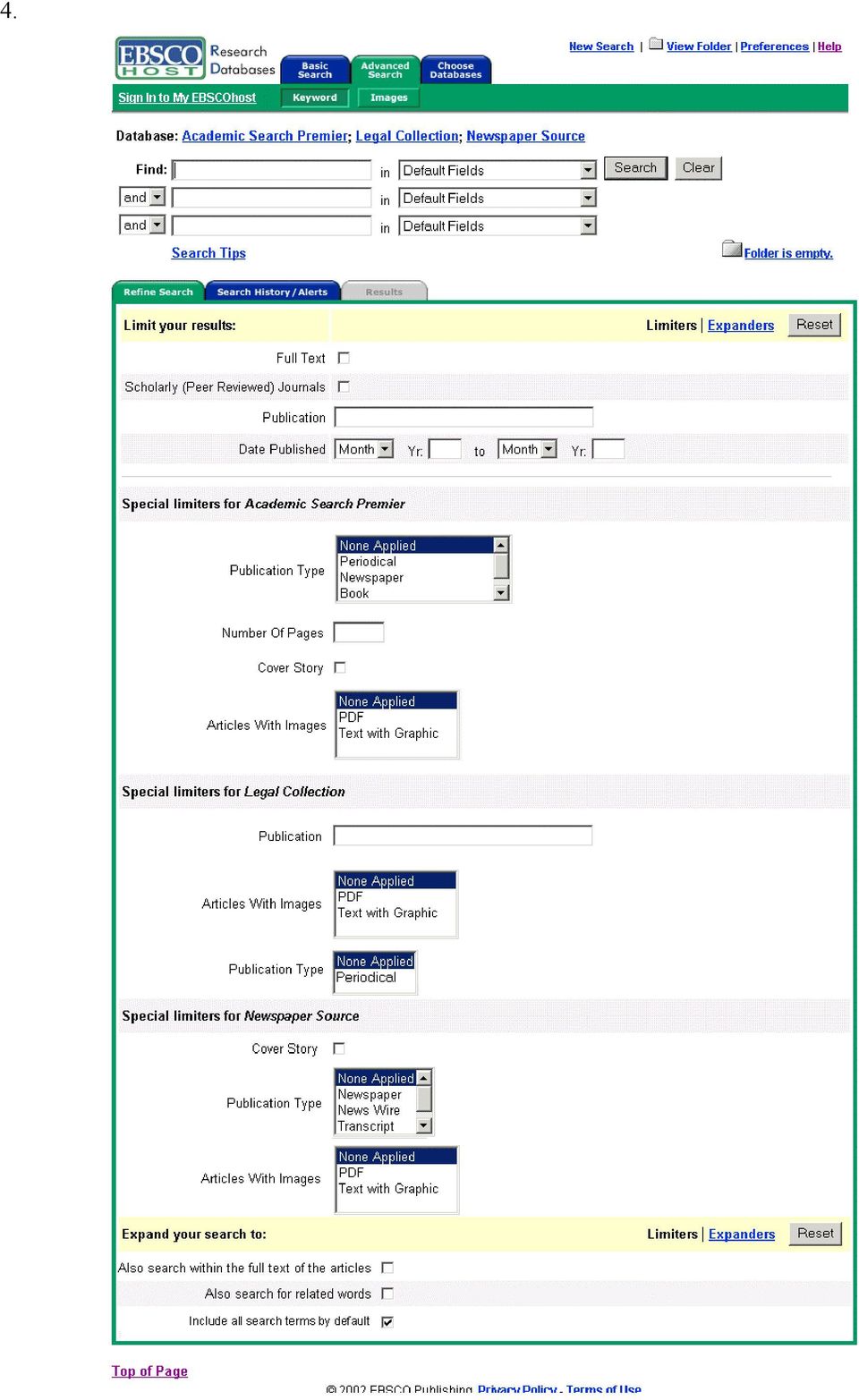
Task: Enable search within full text of articles
Action: [x=387, y=1268]
